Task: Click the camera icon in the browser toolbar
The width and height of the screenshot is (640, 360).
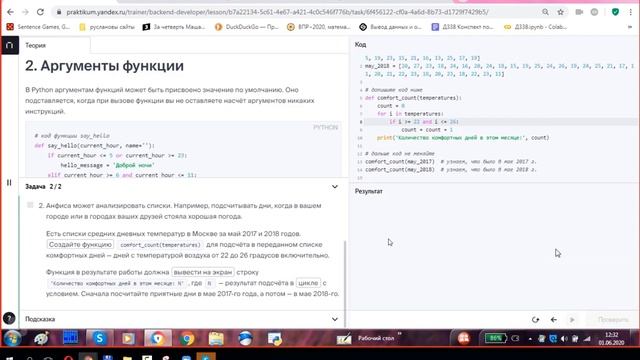Action: tap(579, 12)
